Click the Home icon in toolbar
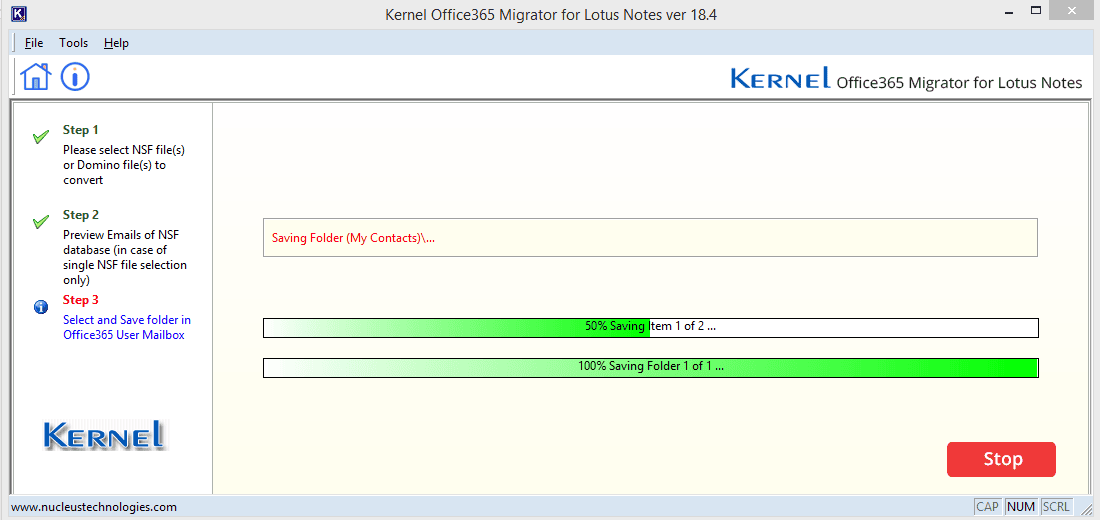1100x520 pixels. (x=35, y=76)
